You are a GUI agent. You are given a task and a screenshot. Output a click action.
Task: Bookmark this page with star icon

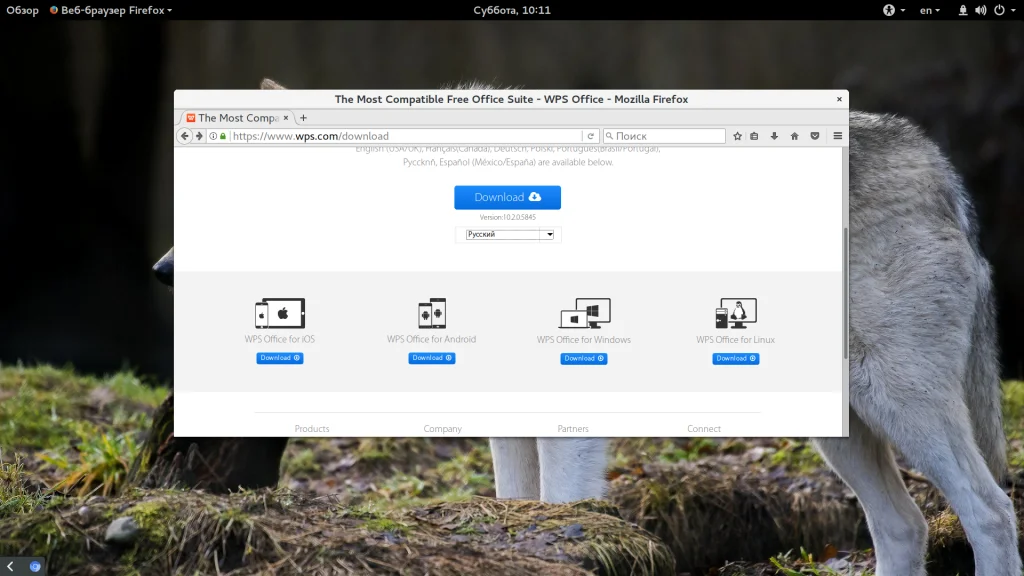[737, 136]
